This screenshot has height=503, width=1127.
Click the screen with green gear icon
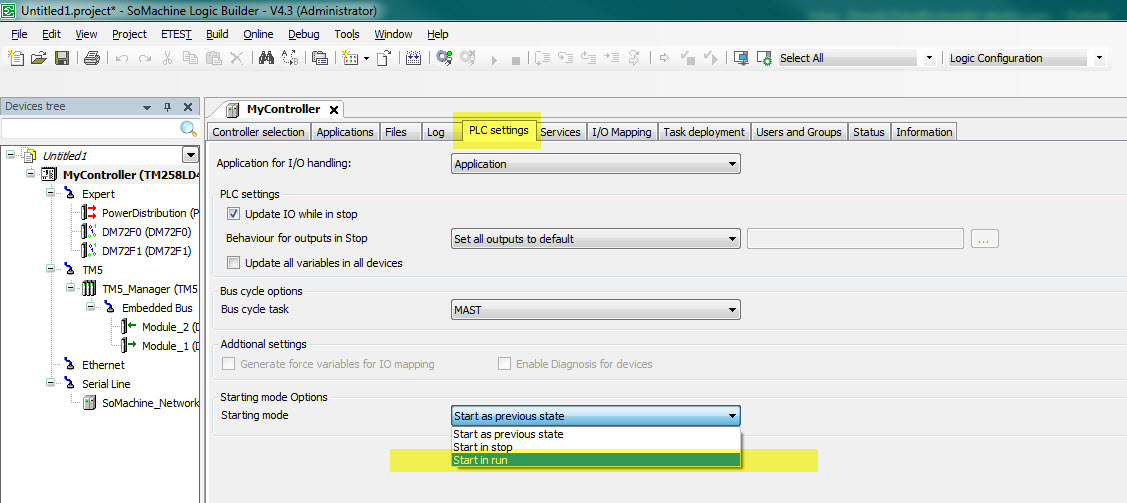(x=765, y=59)
